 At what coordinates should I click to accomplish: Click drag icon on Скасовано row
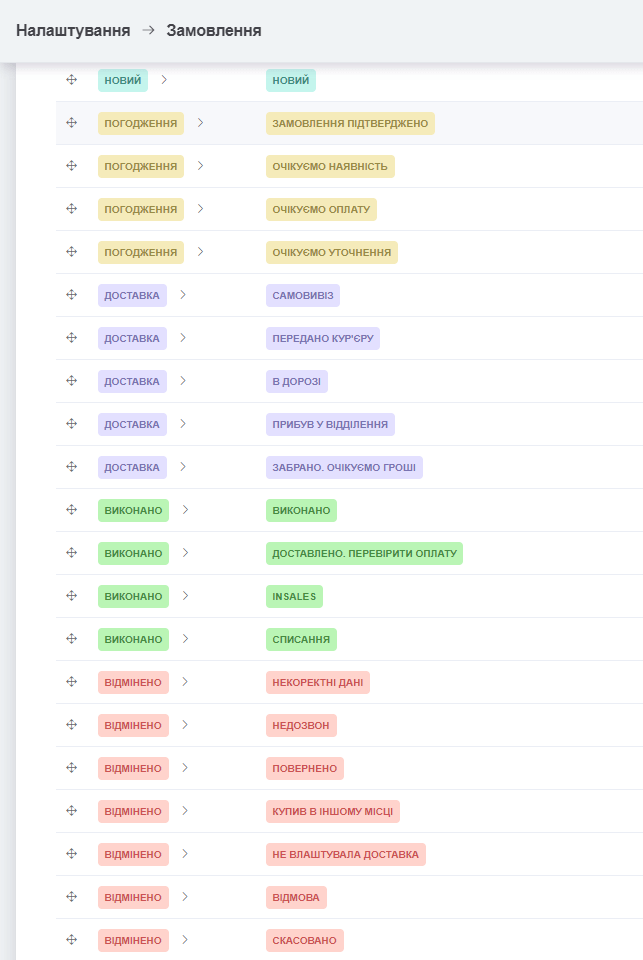pyautogui.click(x=71, y=940)
